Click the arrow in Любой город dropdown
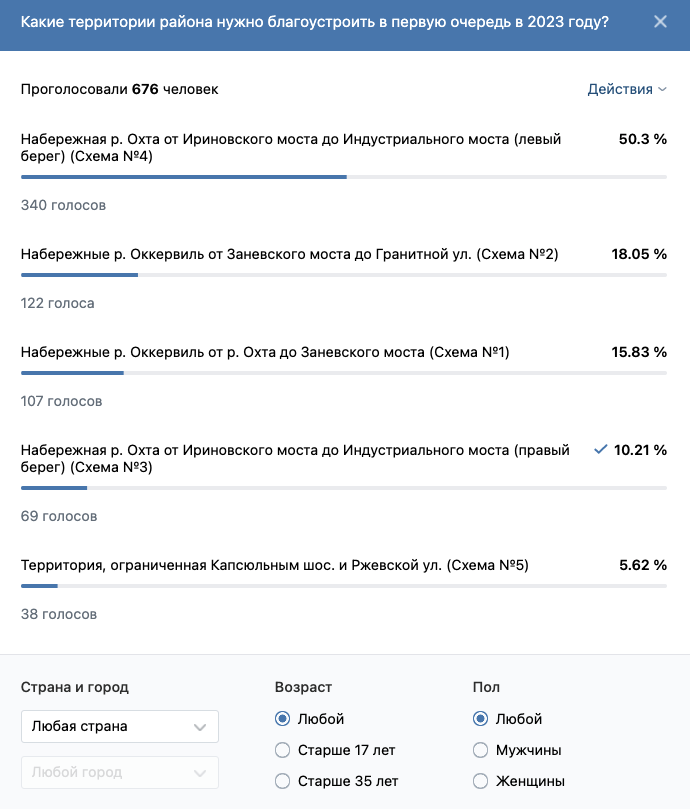The width and height of the screenshot is (690, 809). coord(200,773)
